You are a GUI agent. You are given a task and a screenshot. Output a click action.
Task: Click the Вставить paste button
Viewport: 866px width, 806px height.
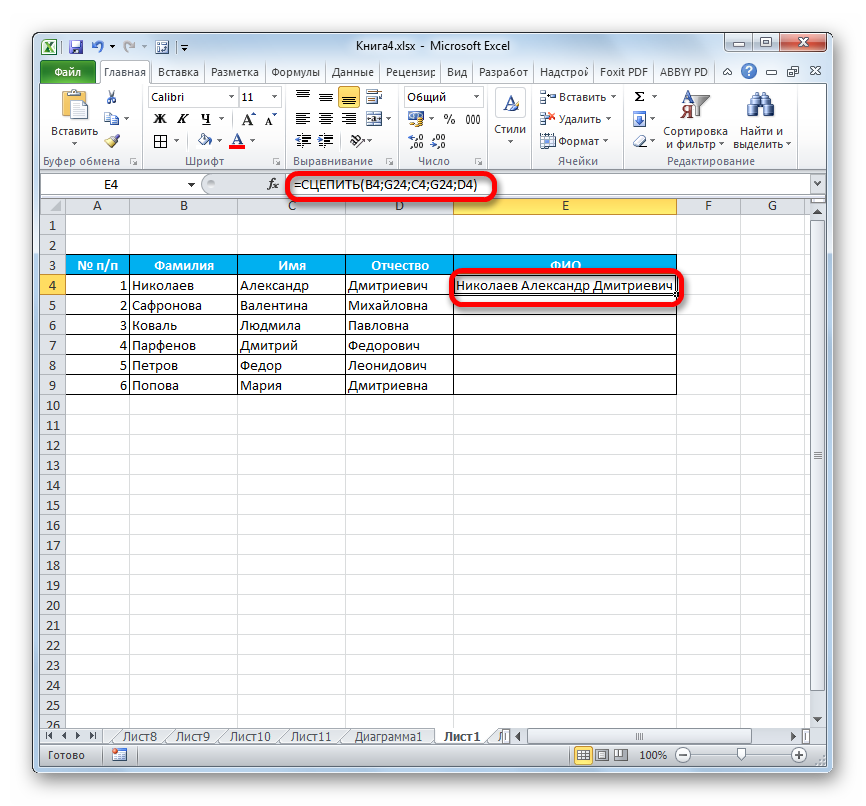click(74, 115)
